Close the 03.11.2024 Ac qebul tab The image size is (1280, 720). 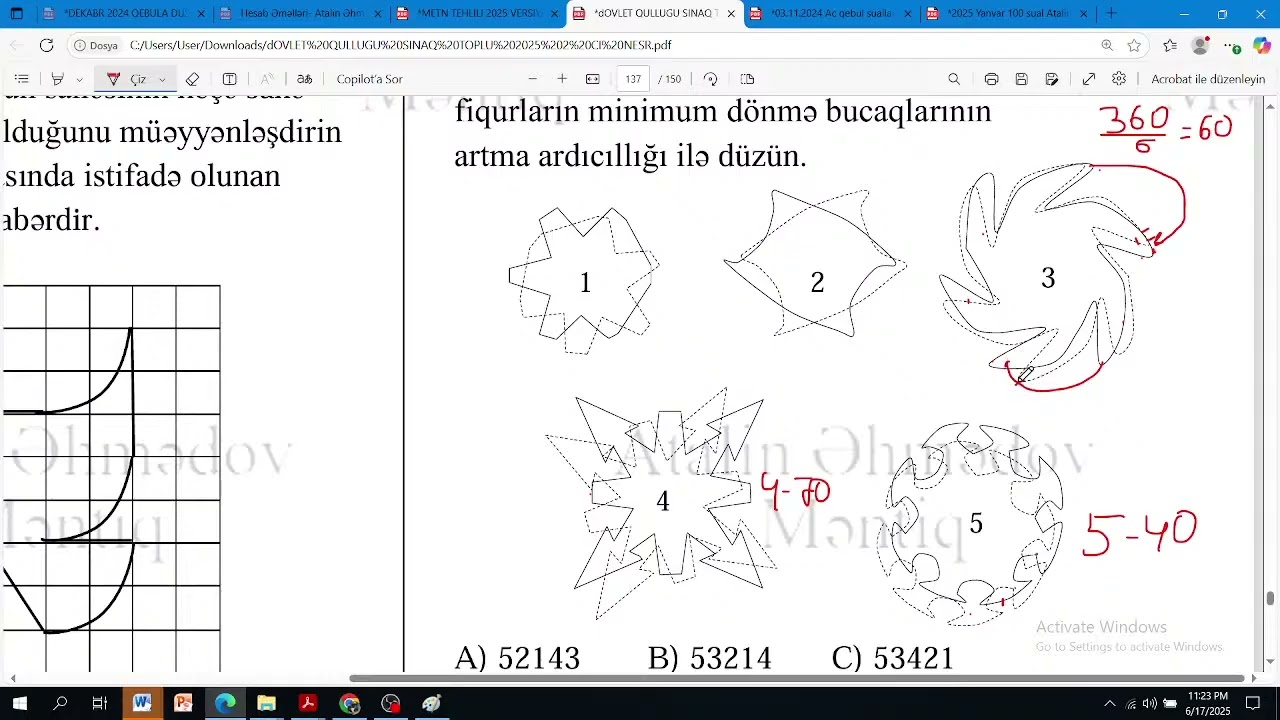click(908, 14)
